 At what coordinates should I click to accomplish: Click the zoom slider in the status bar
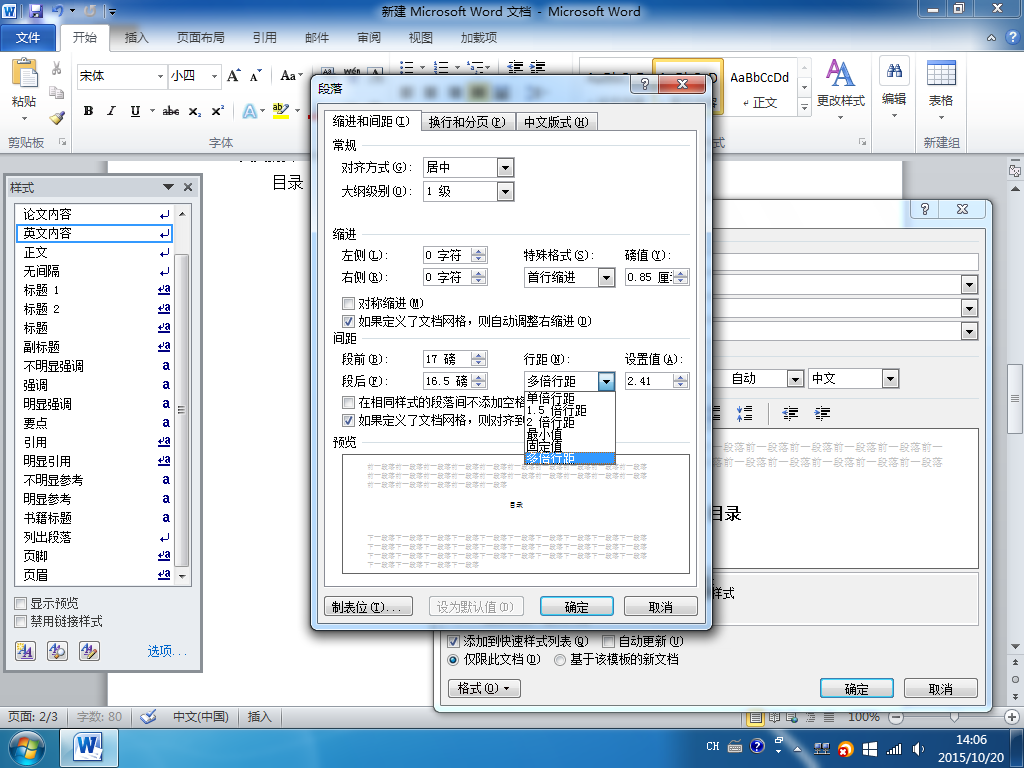pos(954,717)
